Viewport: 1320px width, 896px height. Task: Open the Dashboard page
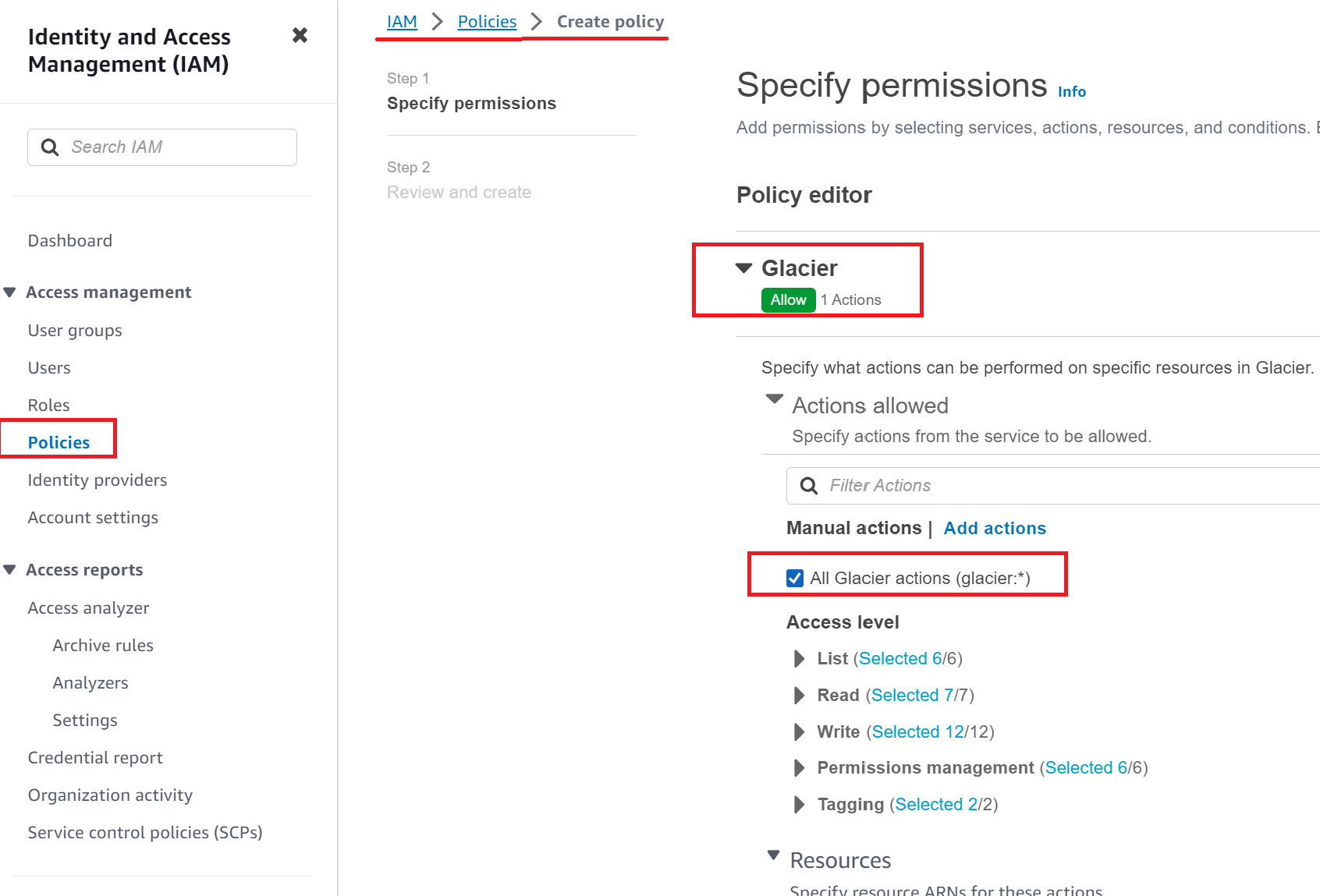coord(70,241)
